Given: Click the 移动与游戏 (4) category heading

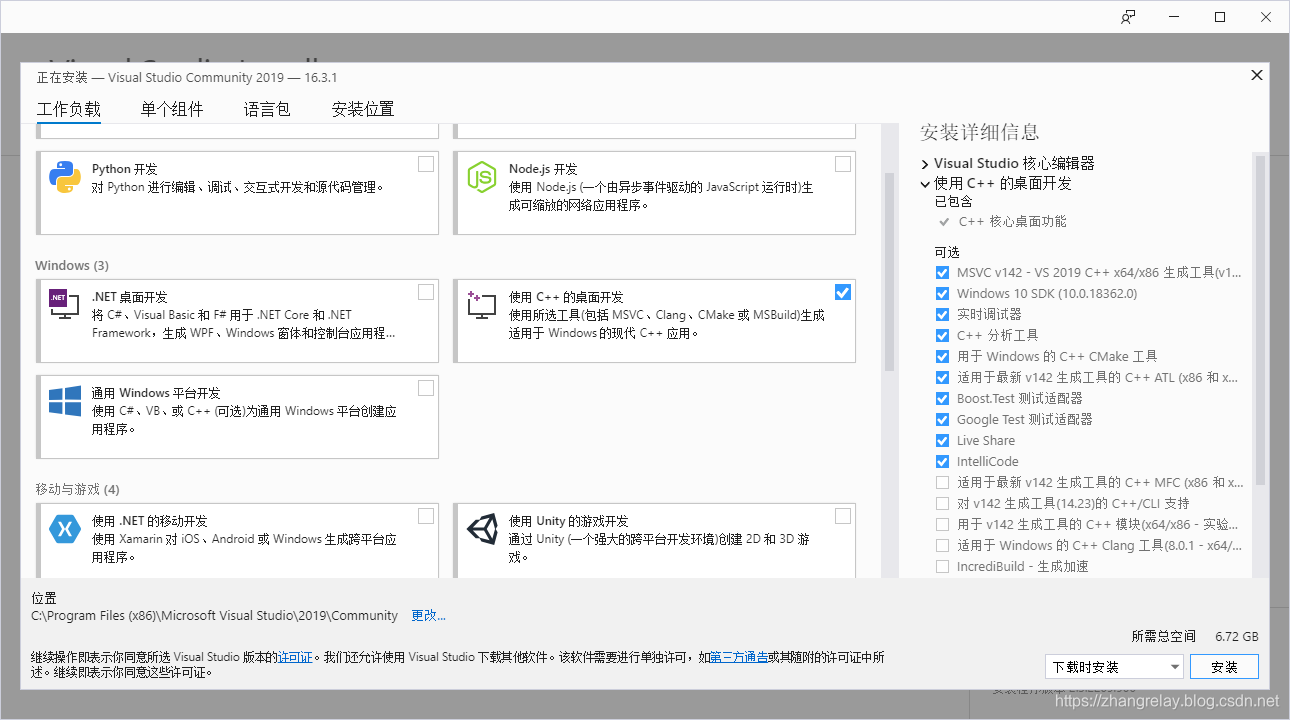Looking at the screenshot, I should click(x=77, y=489).
